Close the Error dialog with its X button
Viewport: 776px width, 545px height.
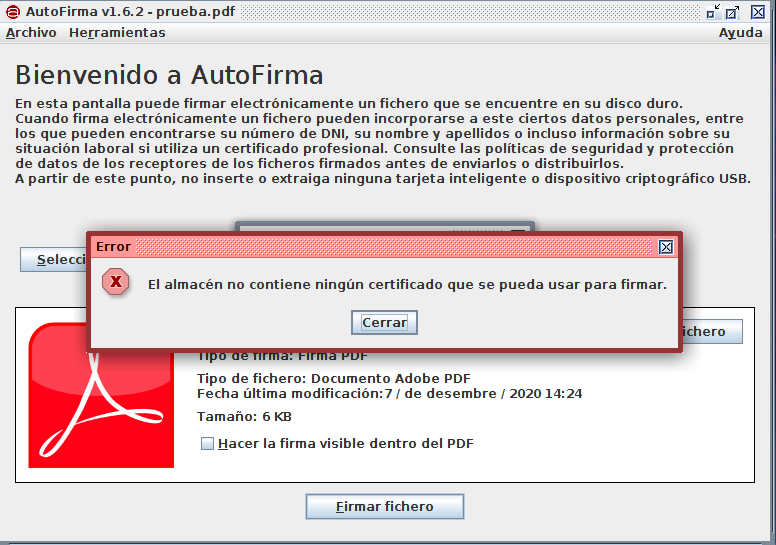tap(666, 246)
